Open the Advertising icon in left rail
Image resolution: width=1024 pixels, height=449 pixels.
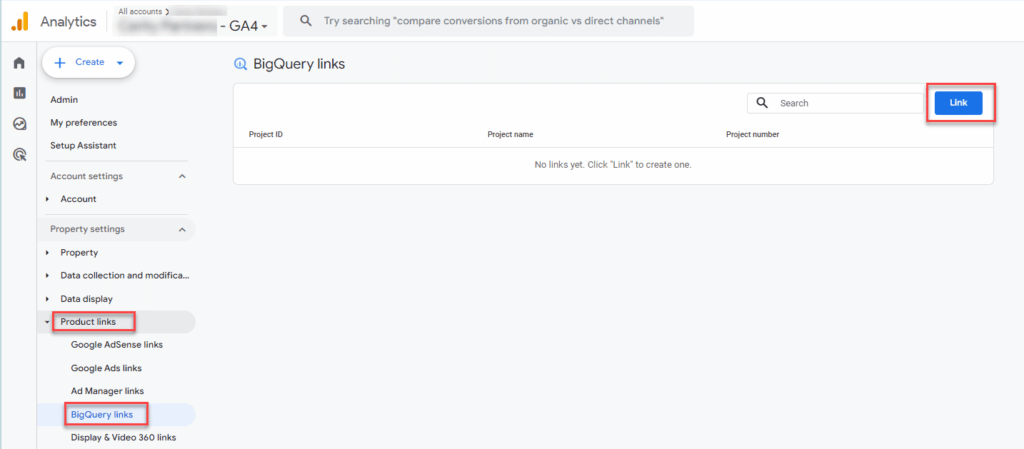(x=19, y=154)
